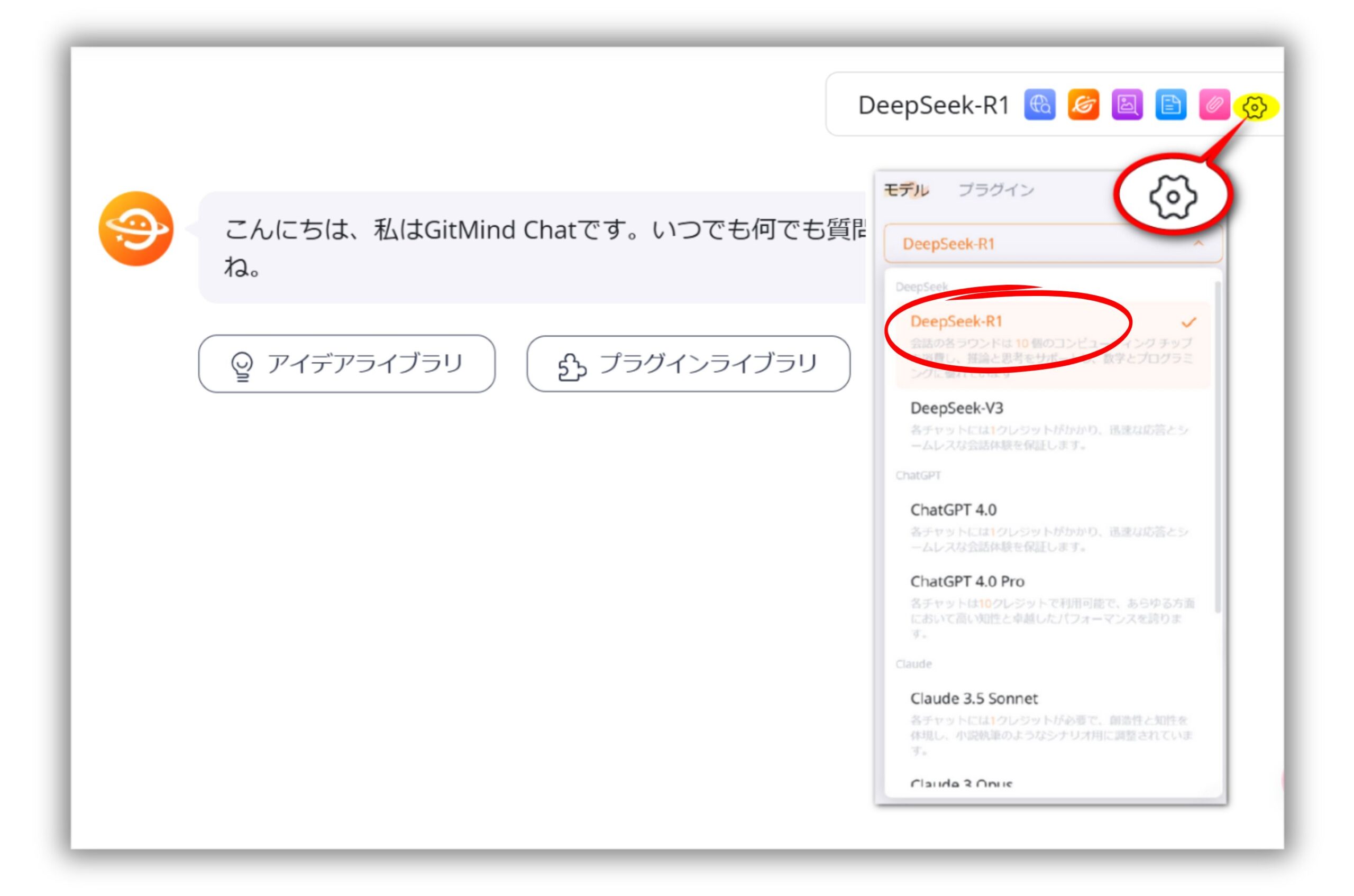This screenshot has height=896, width=1354.
Task: Select DeepSeek-V3 model option
Action: (x=1052, y=425)
